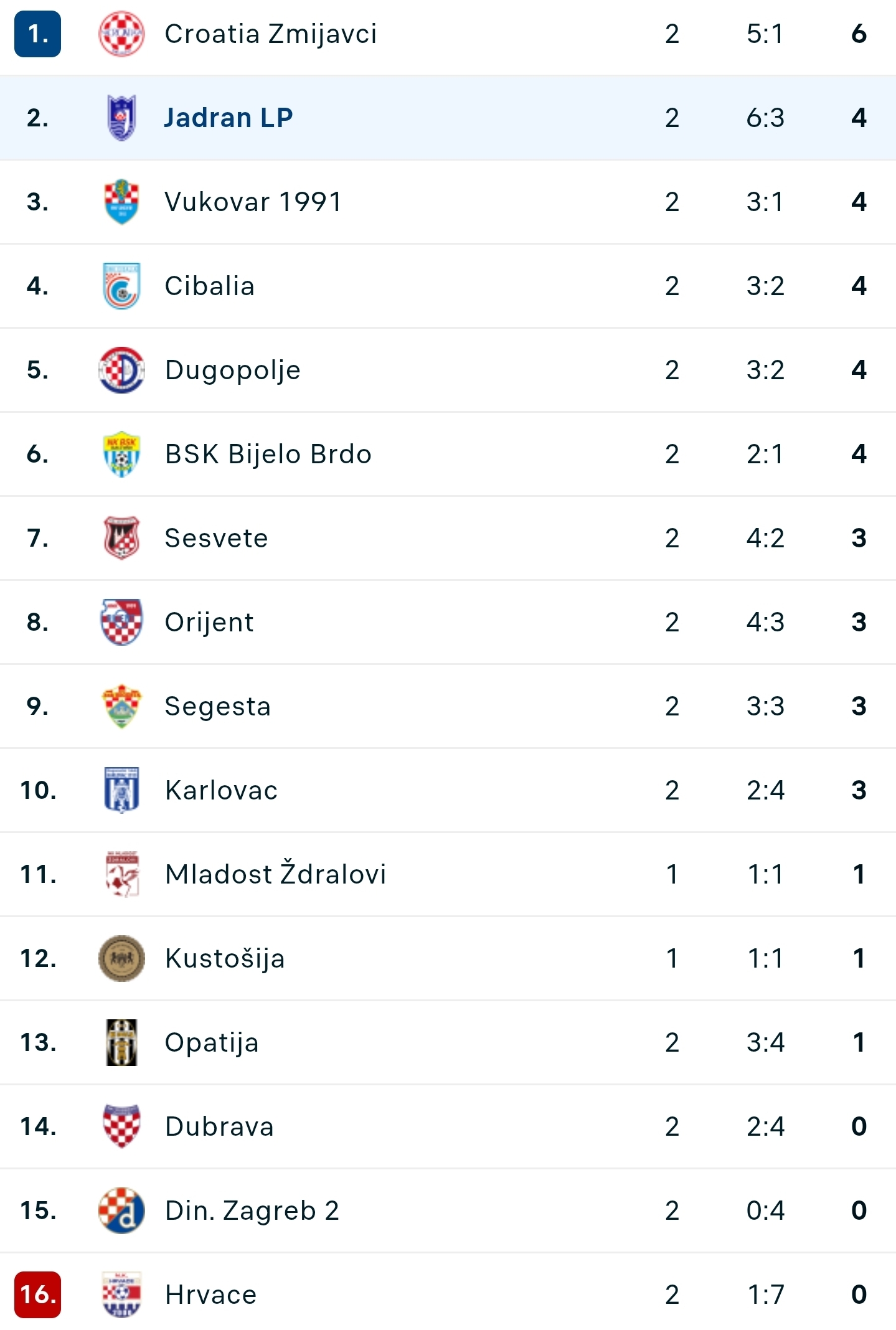Select the Sesvete club logo
The image size is (896, 1330).
click(121, 538)
